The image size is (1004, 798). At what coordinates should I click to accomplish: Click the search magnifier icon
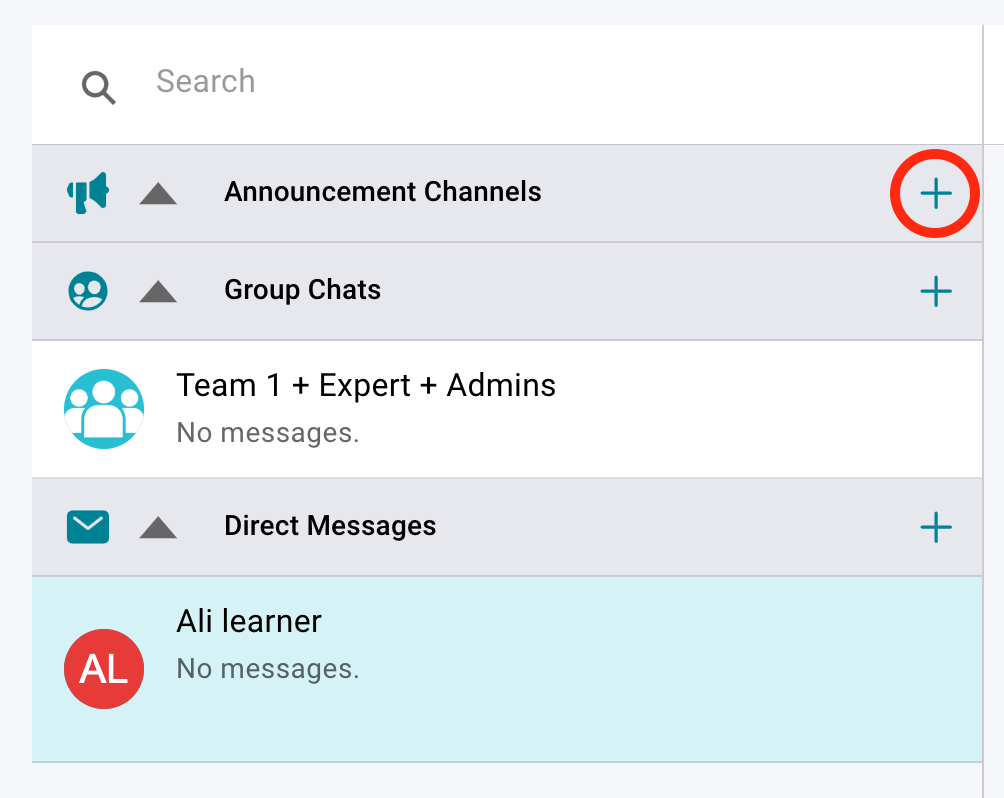[x=98, y=88]
